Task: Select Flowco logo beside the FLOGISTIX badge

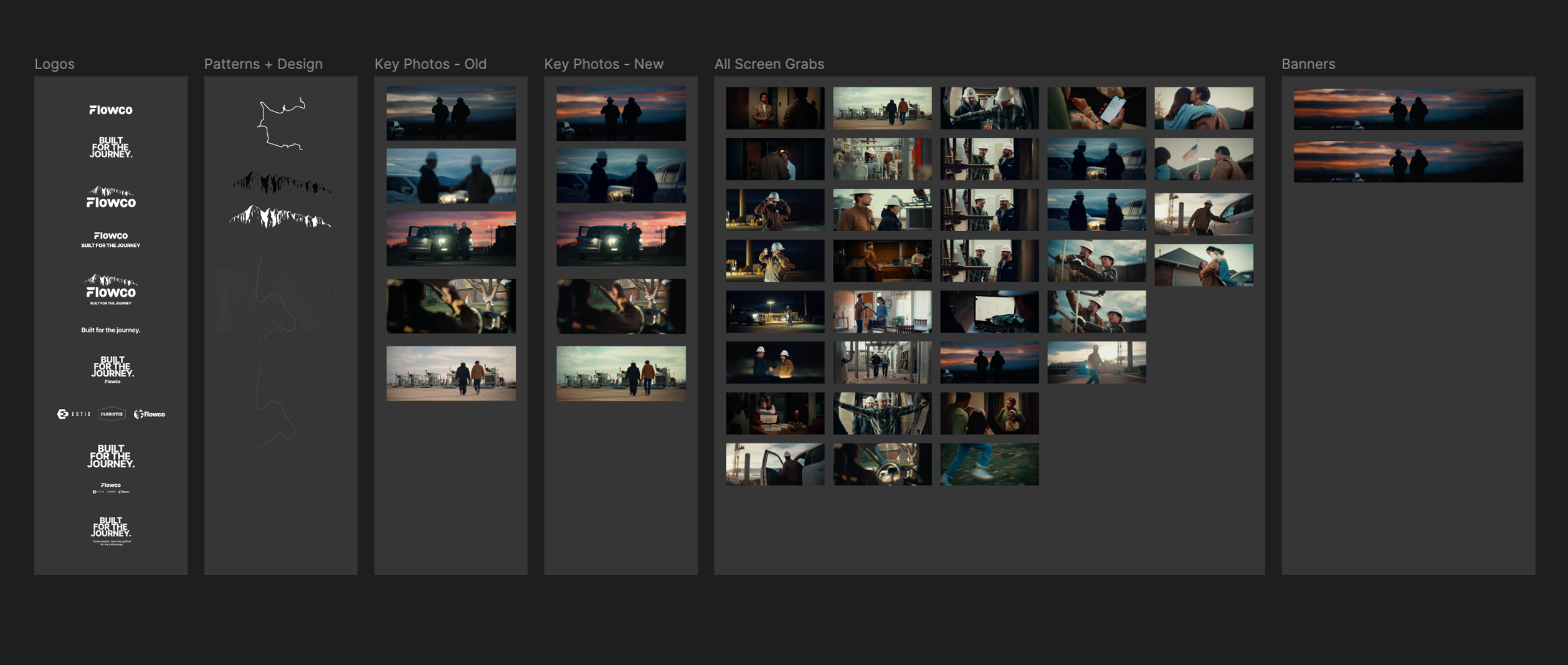Action: (x=150, y=414)
